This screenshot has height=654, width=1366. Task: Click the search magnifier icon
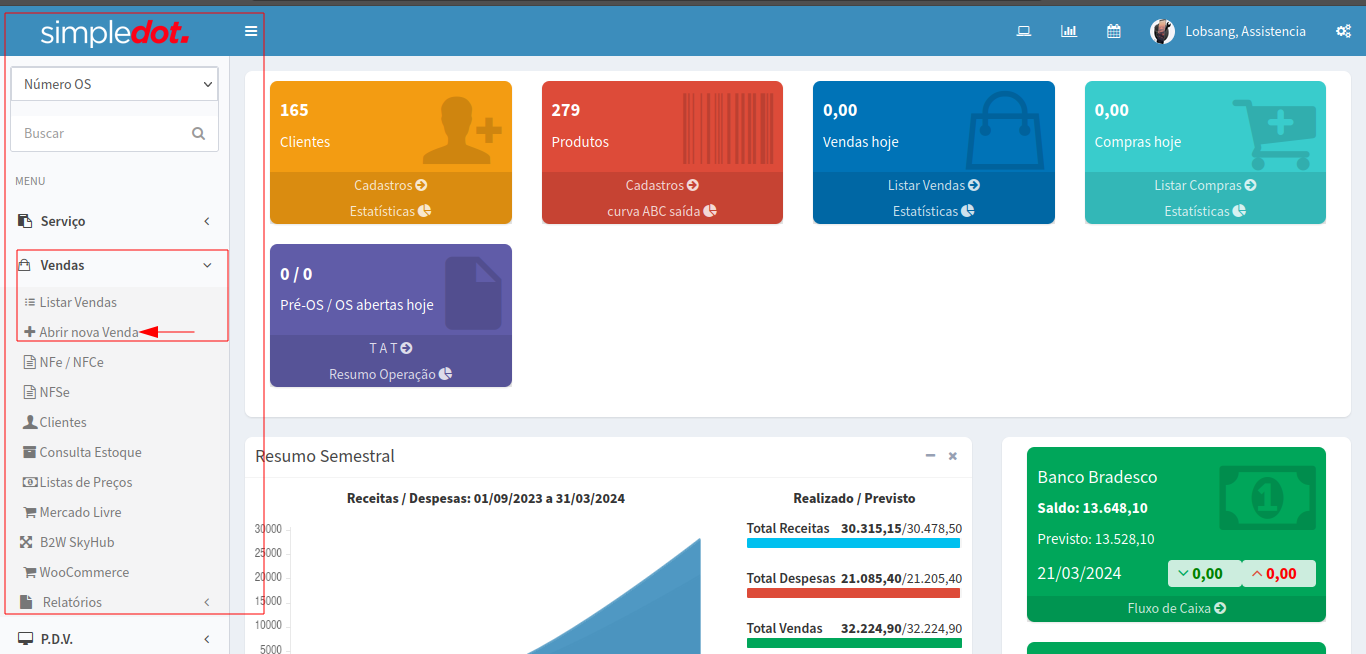pos(198,133)
